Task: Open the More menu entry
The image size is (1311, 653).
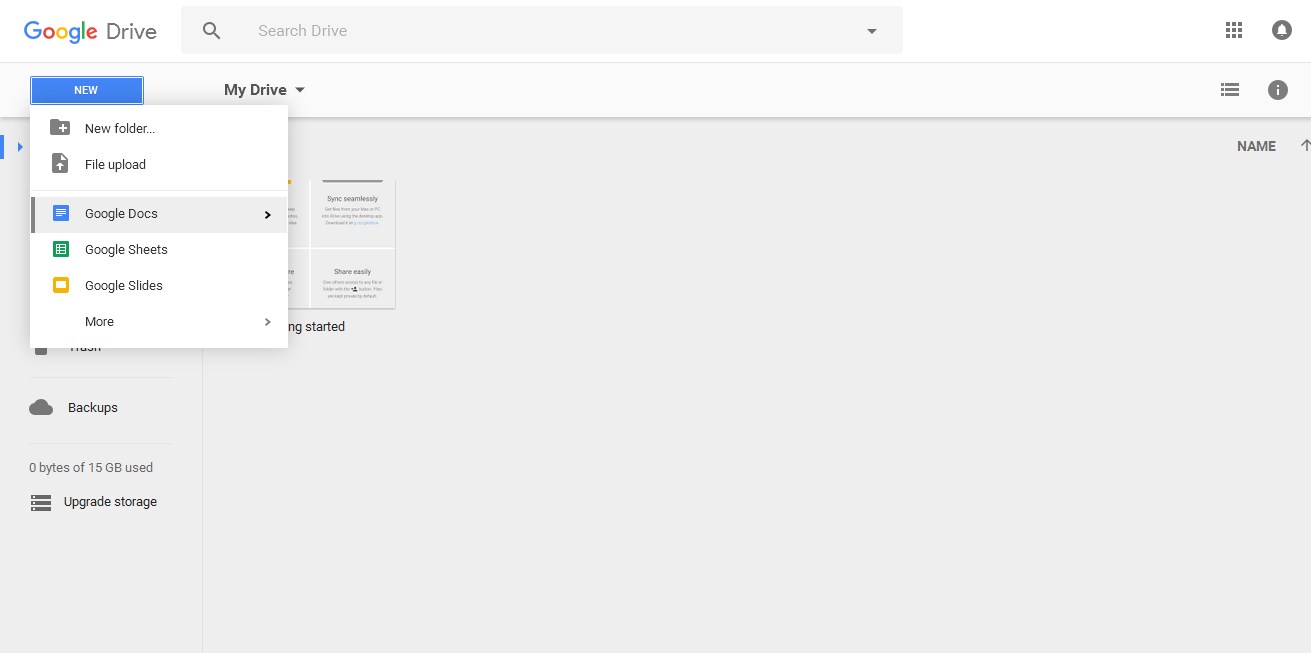Action: click(x=159, y=322)
